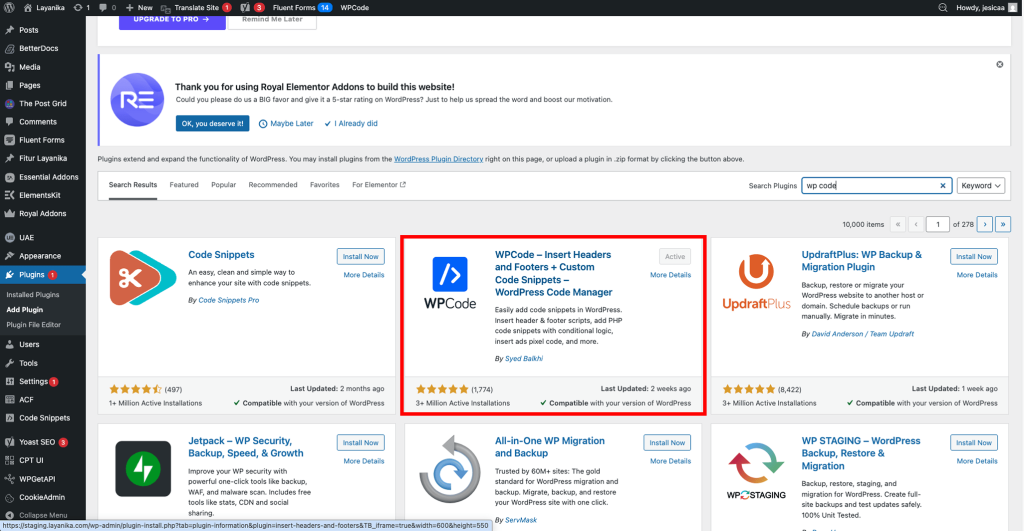
Task: Open the Keyword search type dropdown
Action: coord(980,186)
